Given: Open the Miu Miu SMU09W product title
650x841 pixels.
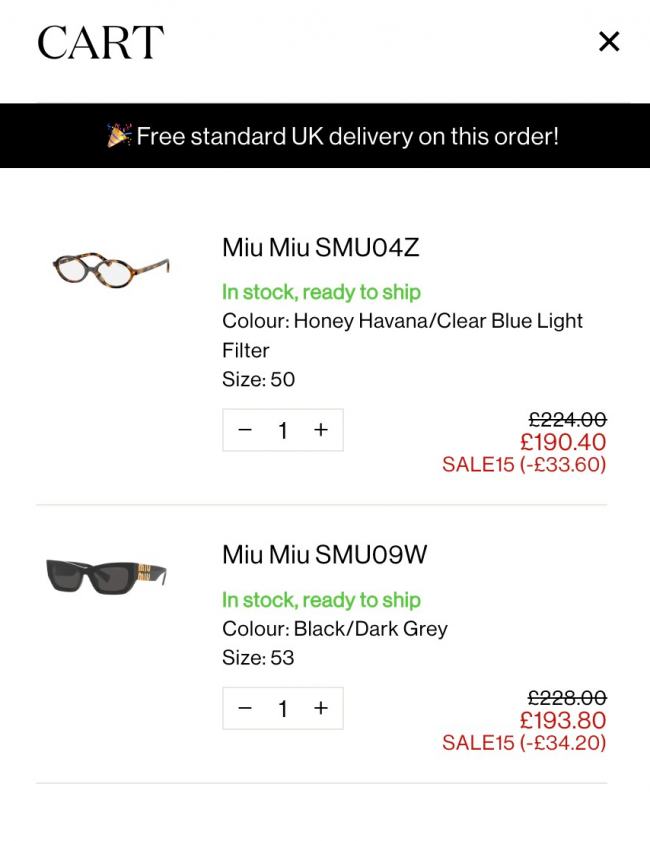Looking at the screenshot, I should 324,555.
